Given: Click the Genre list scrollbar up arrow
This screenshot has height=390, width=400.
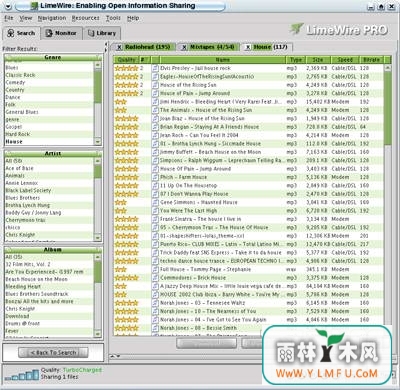Looking at the screenshot, I should 98,65.
